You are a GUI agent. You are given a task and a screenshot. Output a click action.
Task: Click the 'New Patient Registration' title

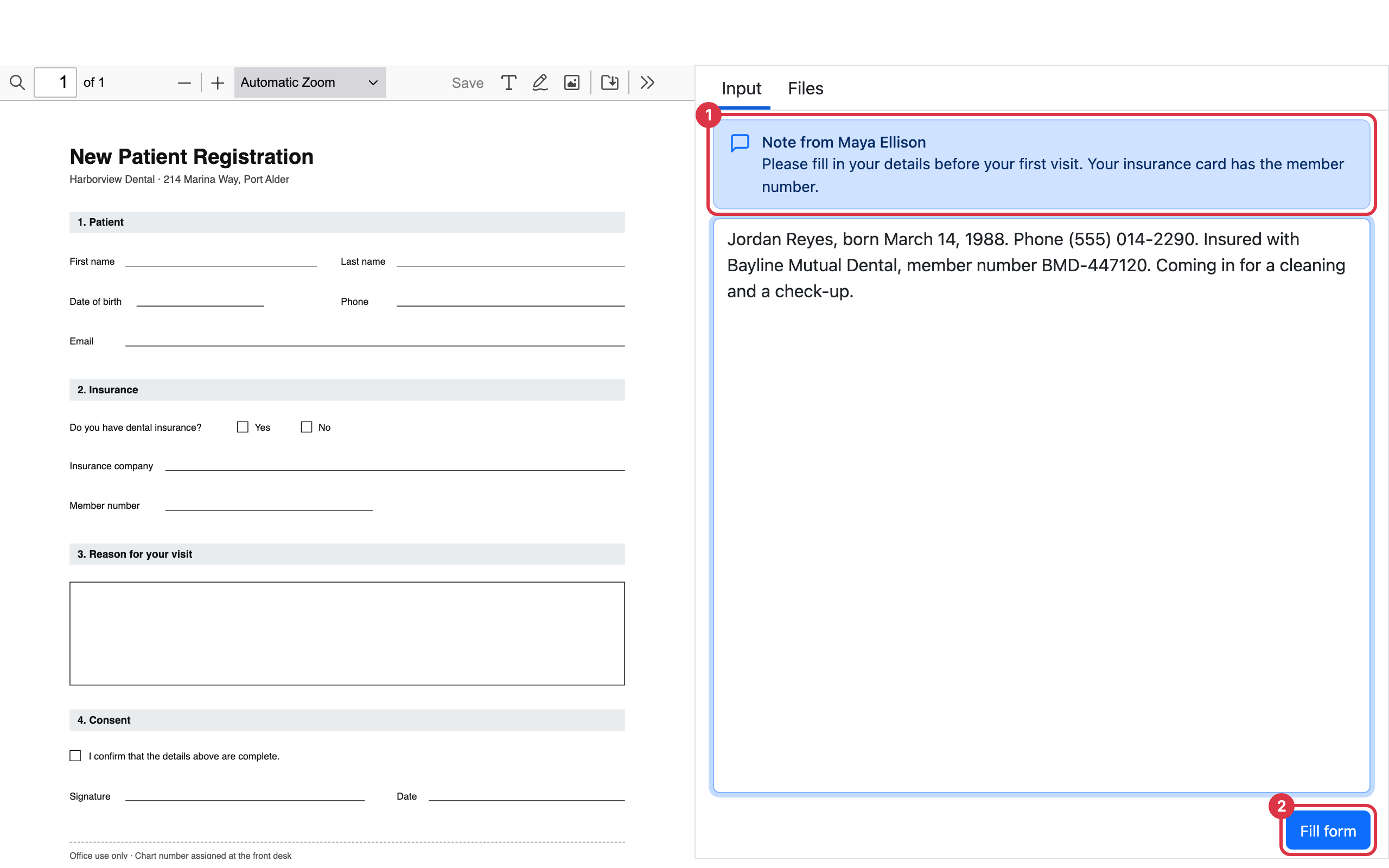coord(192,157)
